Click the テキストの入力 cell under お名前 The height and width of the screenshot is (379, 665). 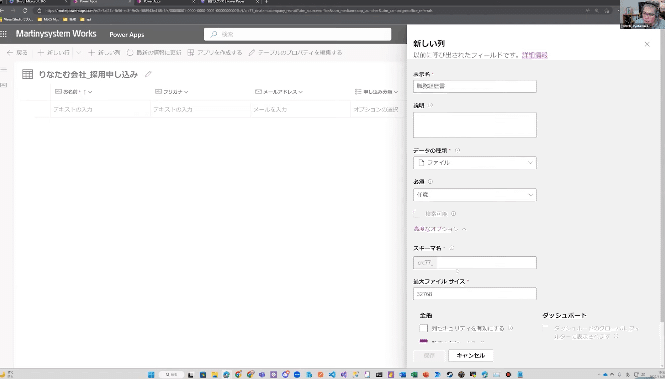[100, 109]
